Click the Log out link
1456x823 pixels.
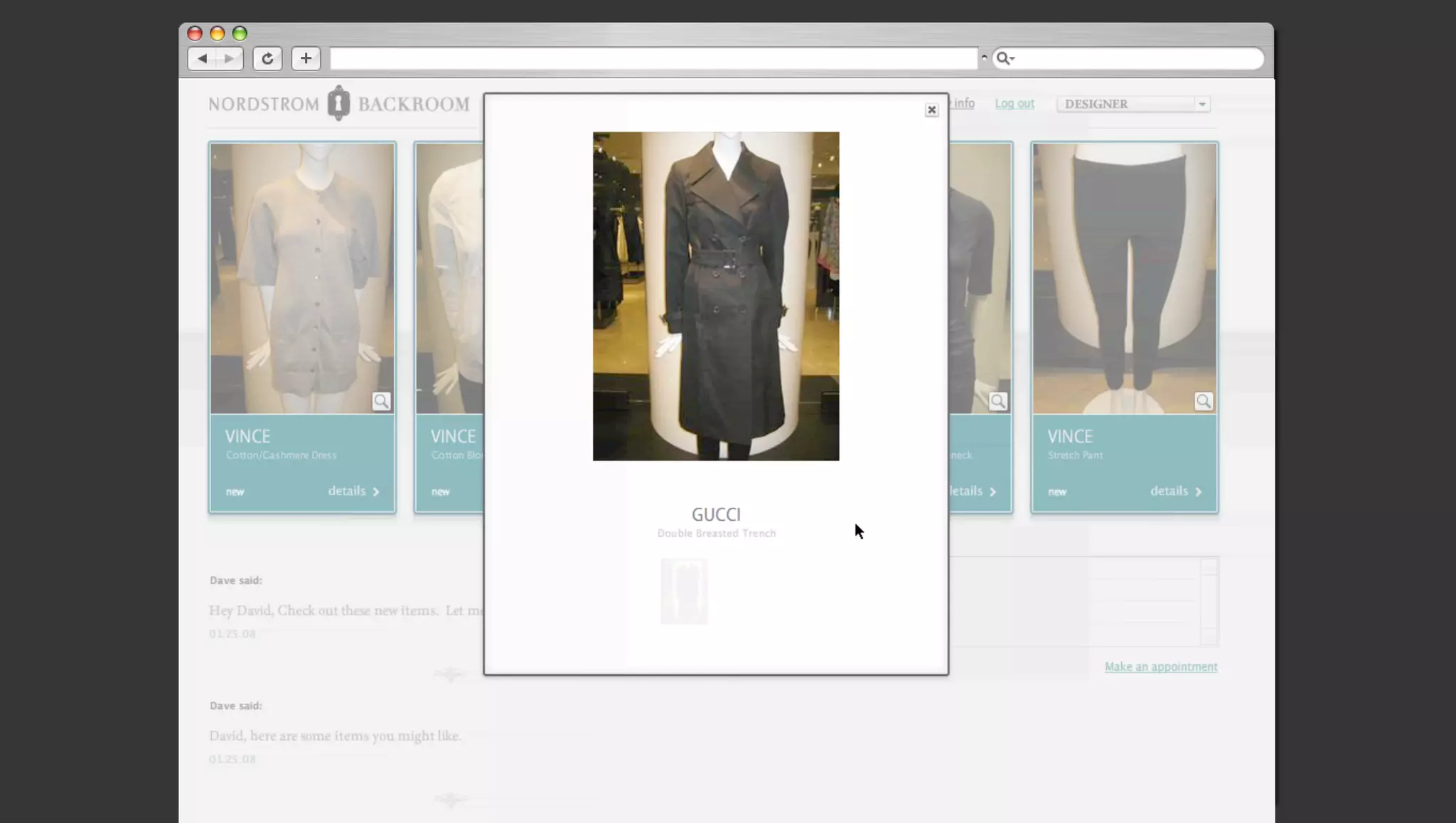[1014, 103]
